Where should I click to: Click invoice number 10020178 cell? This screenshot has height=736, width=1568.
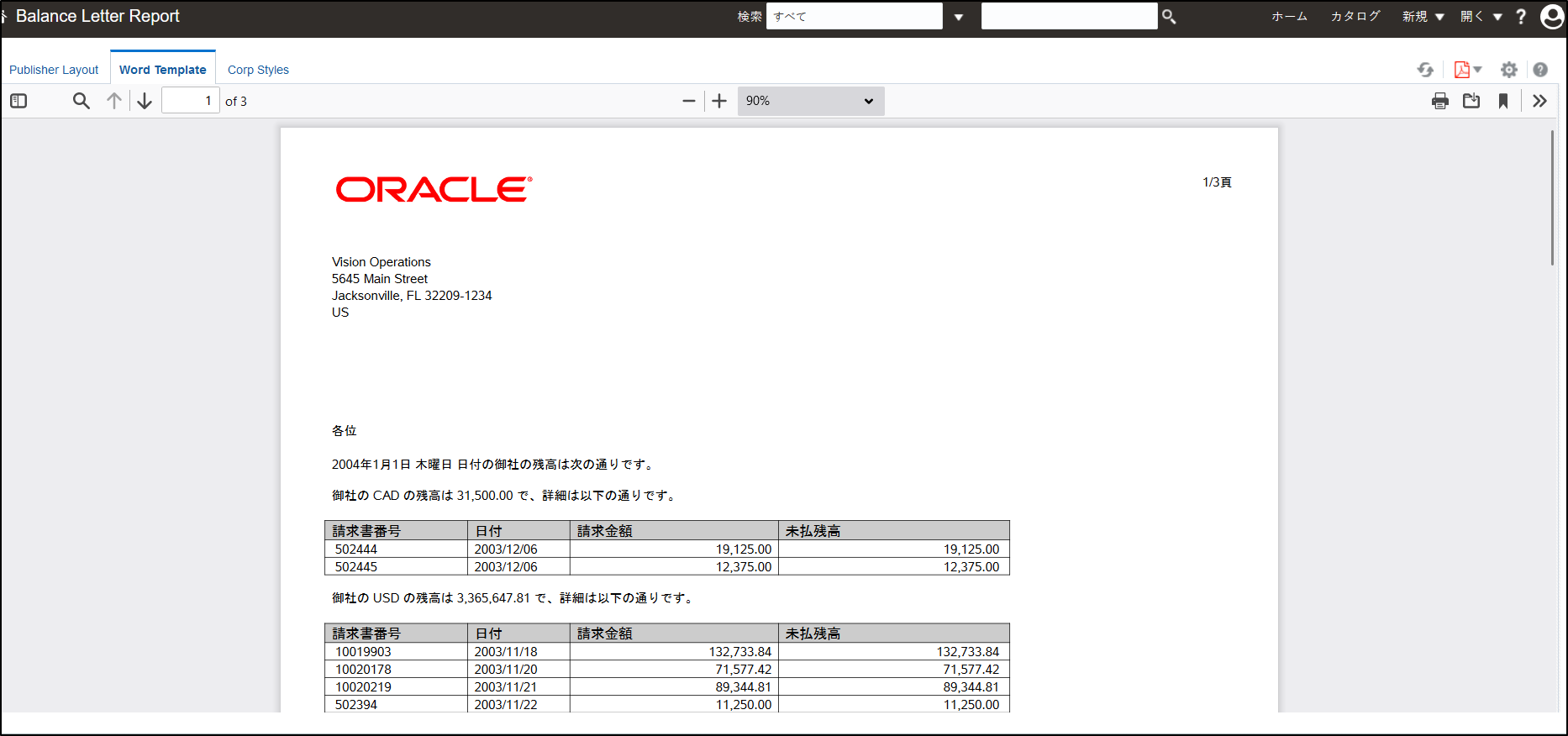pos(396,670)
